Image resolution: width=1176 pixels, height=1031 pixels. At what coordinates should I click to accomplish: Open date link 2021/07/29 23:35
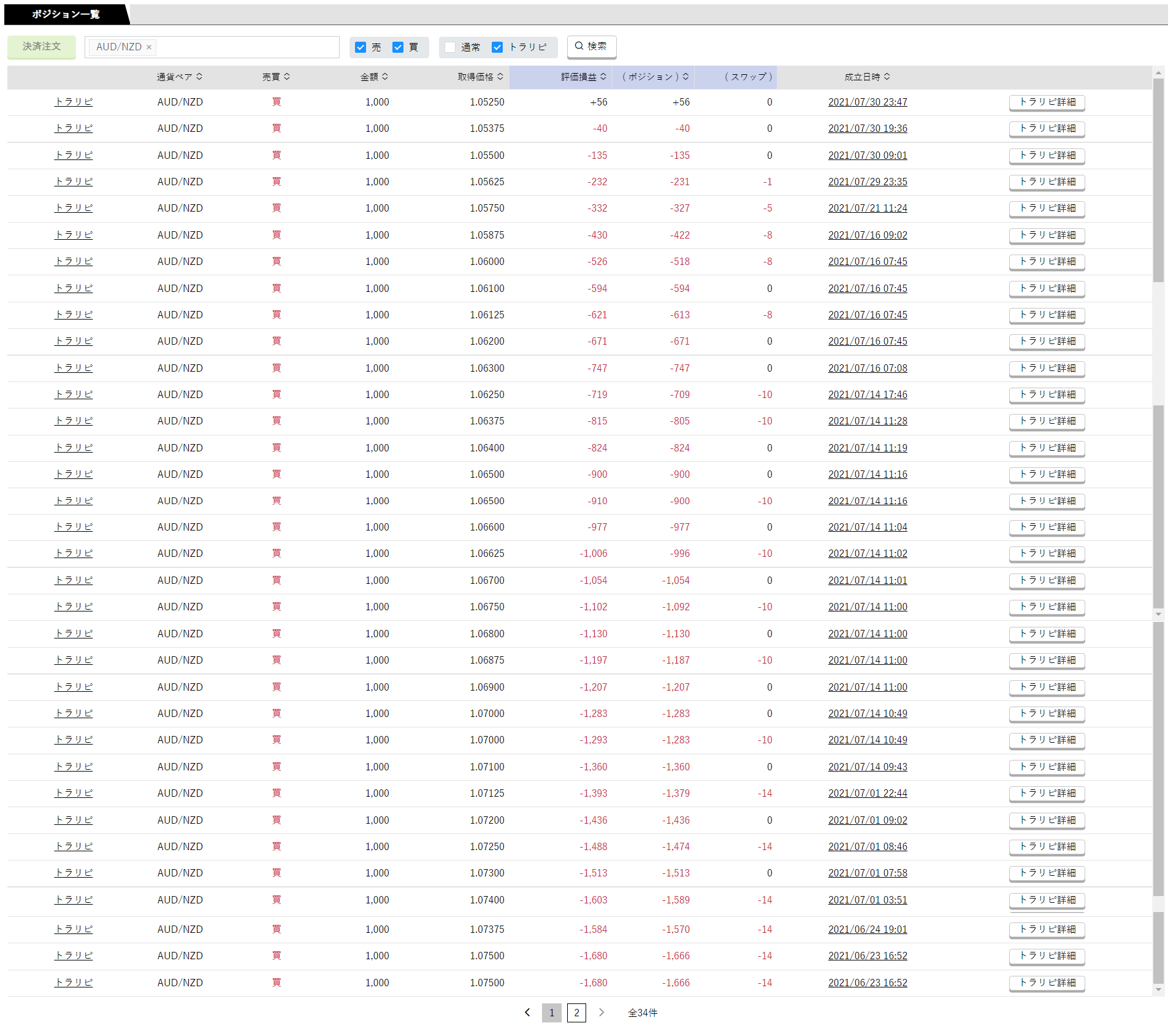tap(868, 182)
